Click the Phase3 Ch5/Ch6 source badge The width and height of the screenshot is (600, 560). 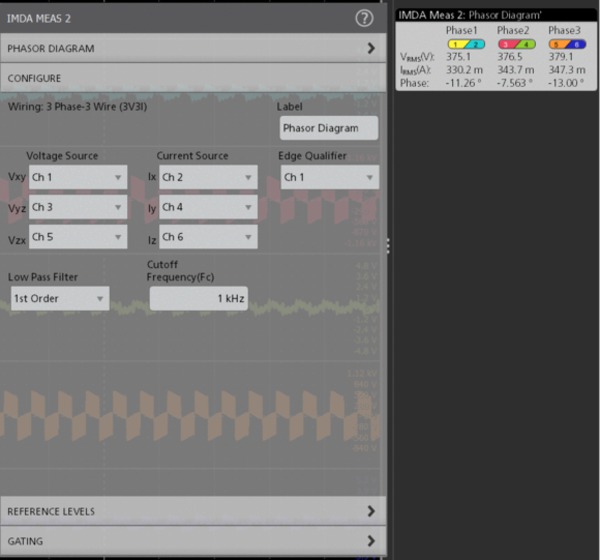[567, 44]
